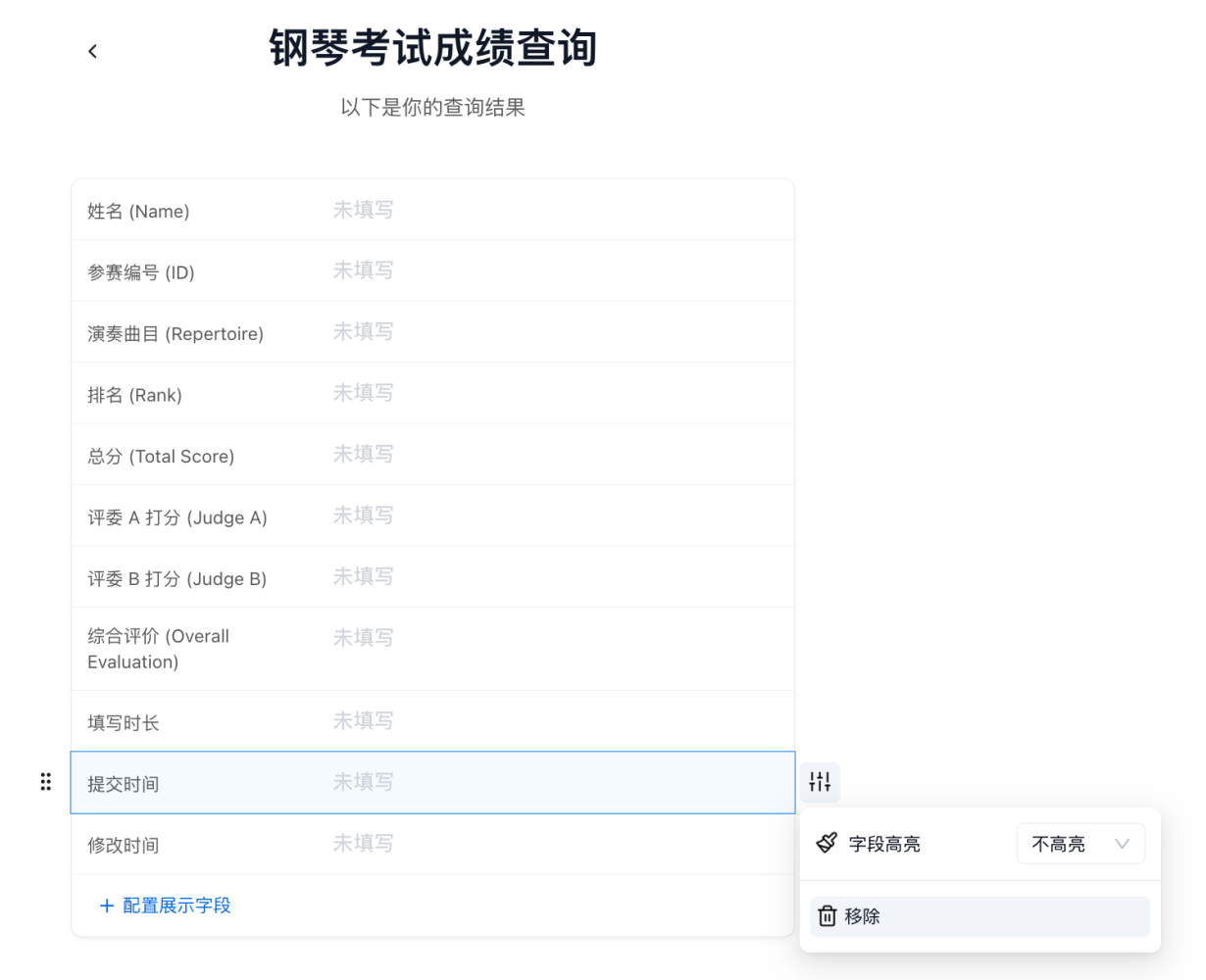Click the title 钢琴考试成绩查询
The width and height of the screenshot is (1206, 980).
(x=433, y=48)
